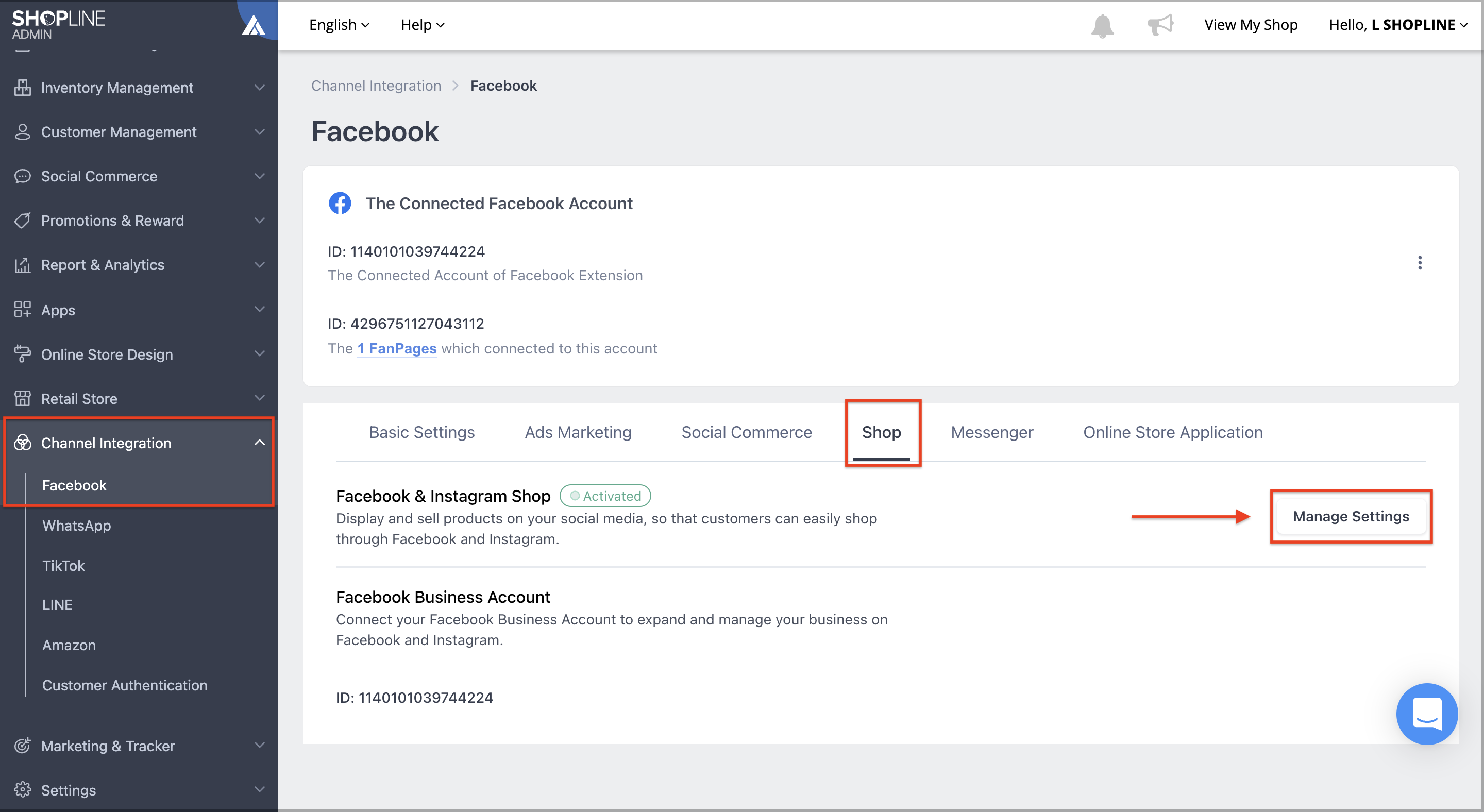
Task: Expand the Social Commerce sidebar menu
Action: (260, 176)
